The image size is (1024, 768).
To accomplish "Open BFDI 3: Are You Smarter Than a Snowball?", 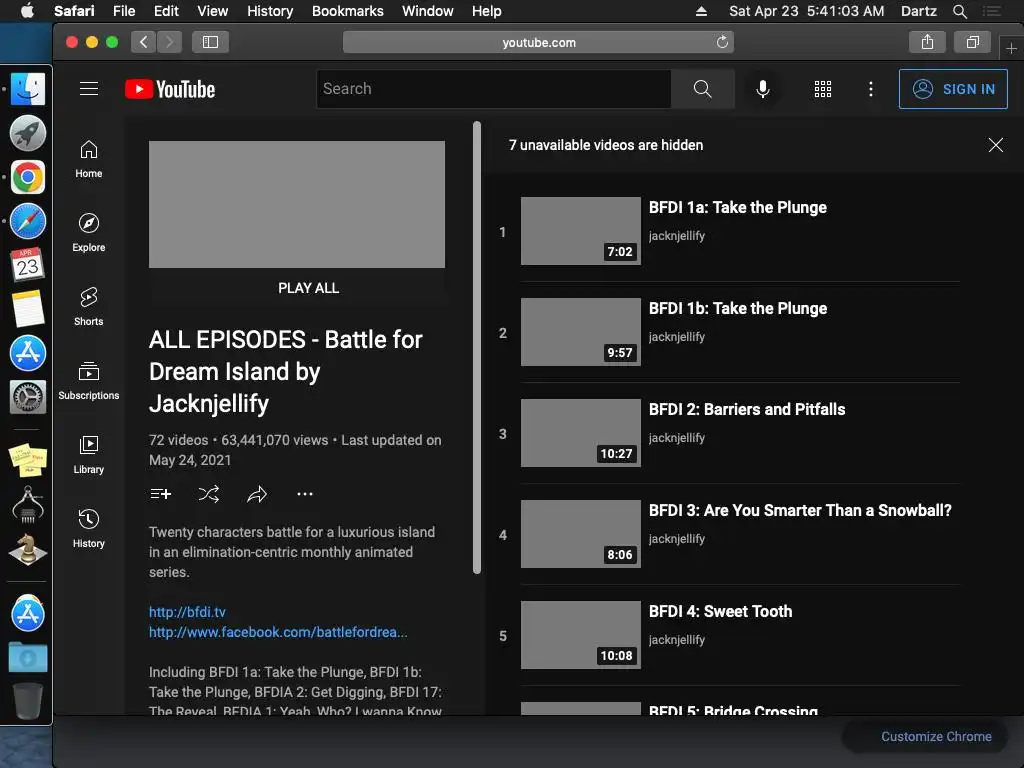I will pyautogui.click(x=800, y=510).
